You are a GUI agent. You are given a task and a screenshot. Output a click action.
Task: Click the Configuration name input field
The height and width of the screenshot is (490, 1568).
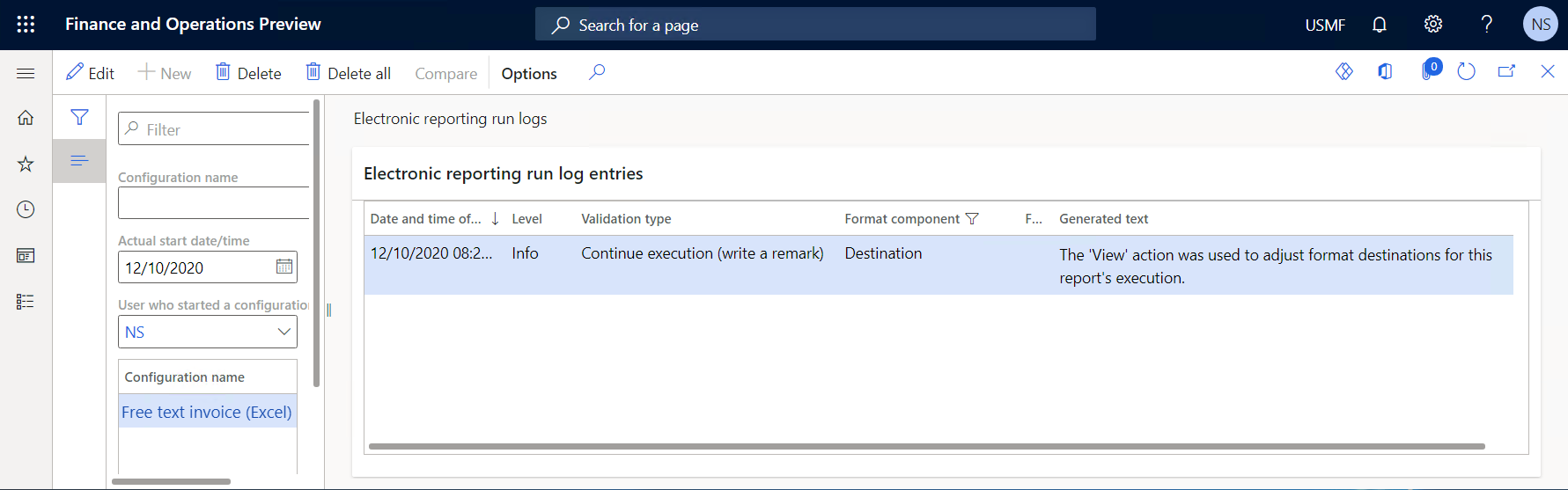coord(214,202)
